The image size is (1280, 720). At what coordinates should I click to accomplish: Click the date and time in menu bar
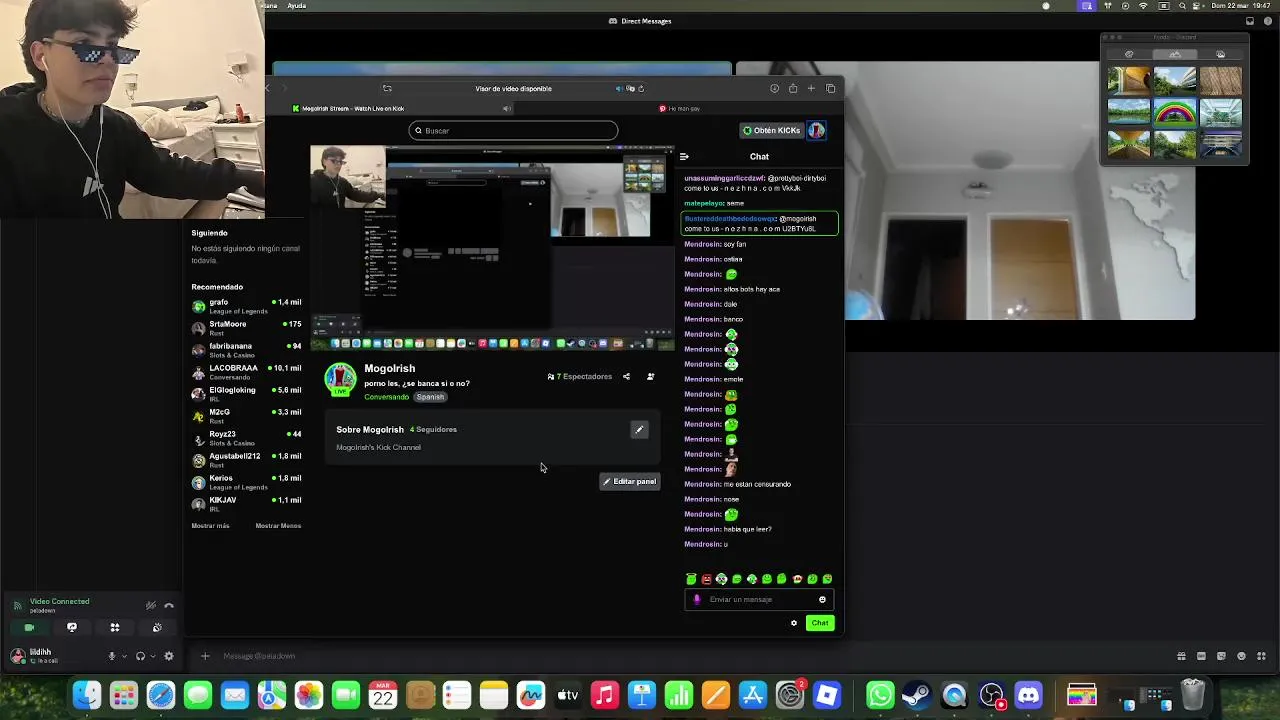pyautogui.click(x=1239, y=5)
